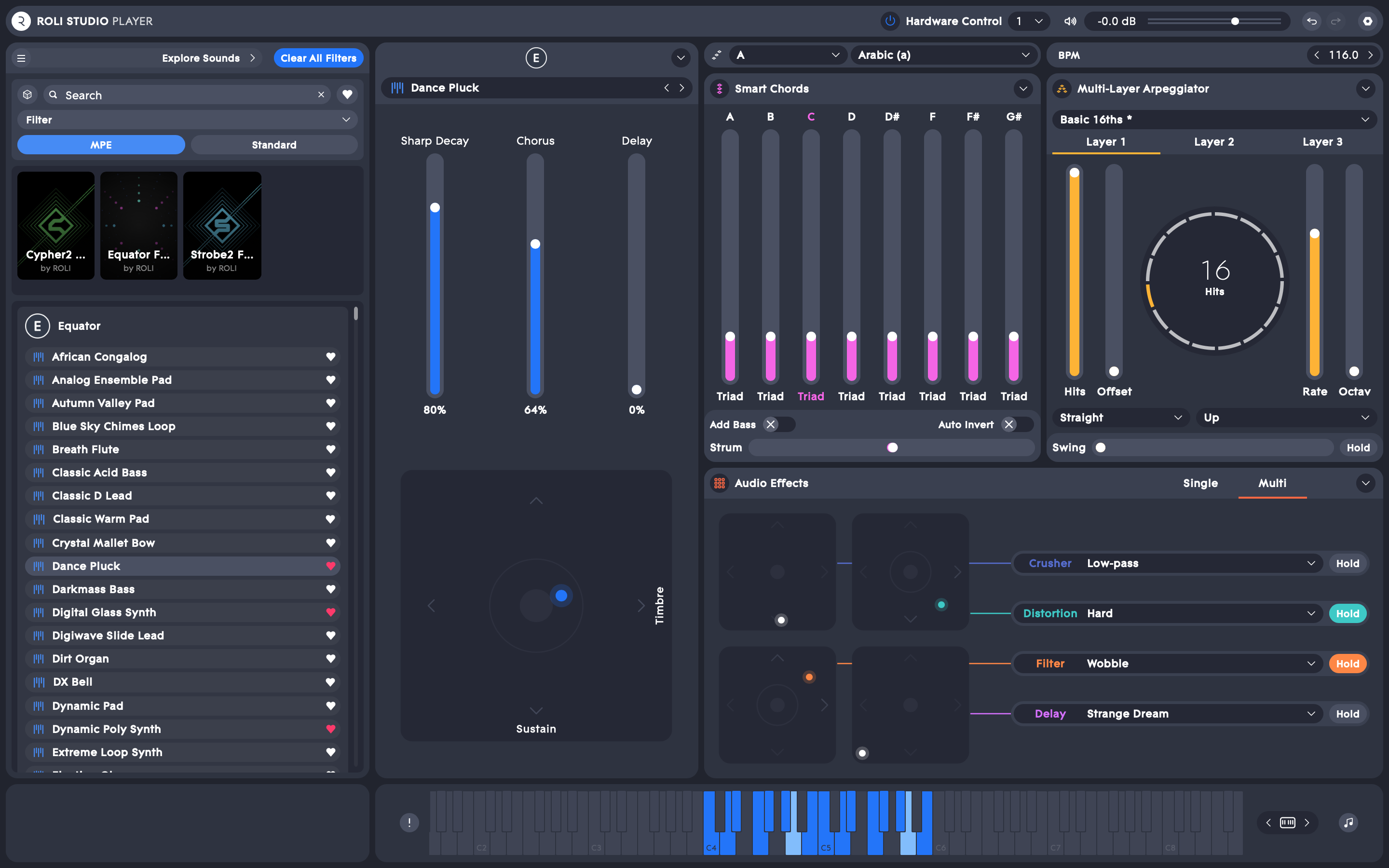Image resolution: width=1389 pixels, height=868 pixels.
Task: Switch to Layer 2 tab
Action: point(1214,142)
